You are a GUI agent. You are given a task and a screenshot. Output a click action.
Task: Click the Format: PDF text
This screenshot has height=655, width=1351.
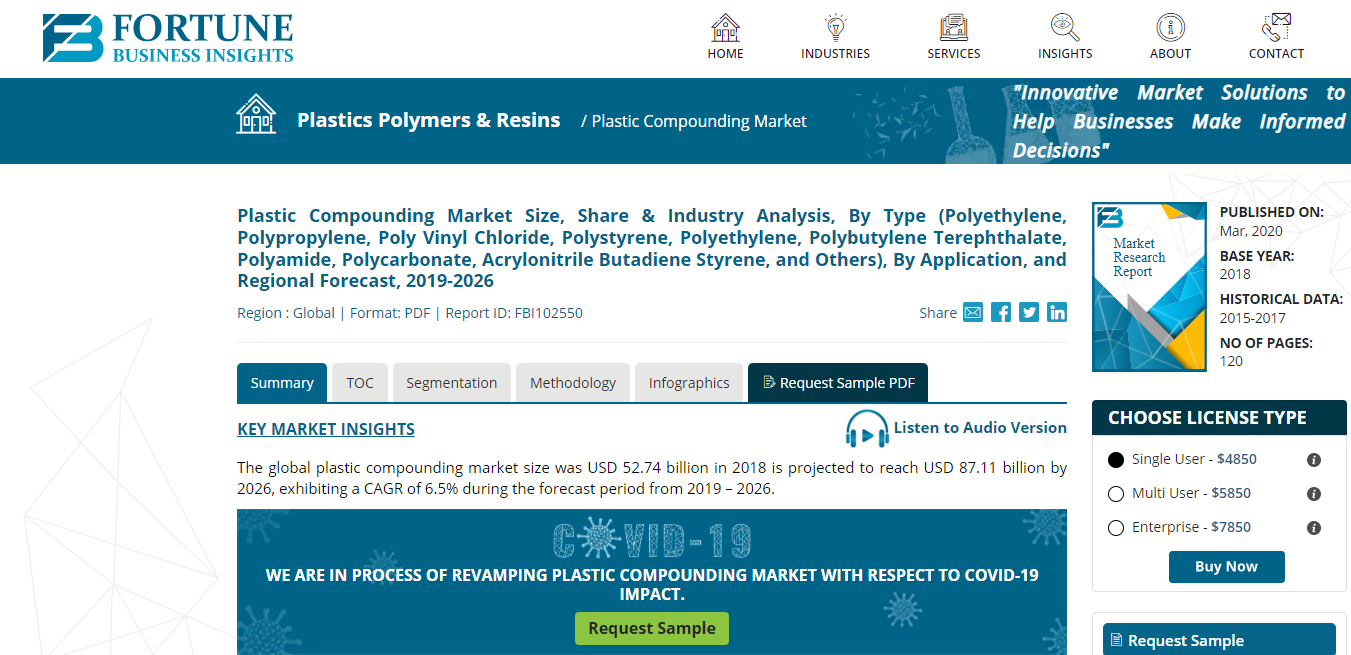[390, 313]
